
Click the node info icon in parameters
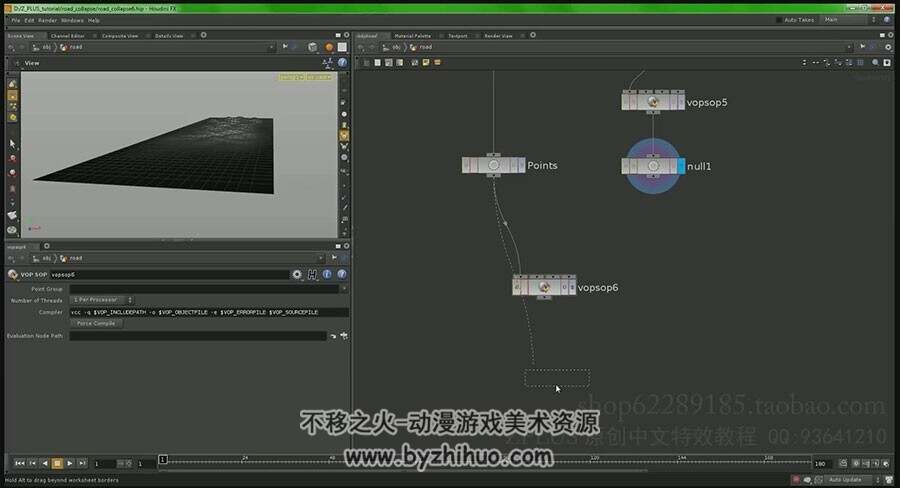(x=327, y=274)
